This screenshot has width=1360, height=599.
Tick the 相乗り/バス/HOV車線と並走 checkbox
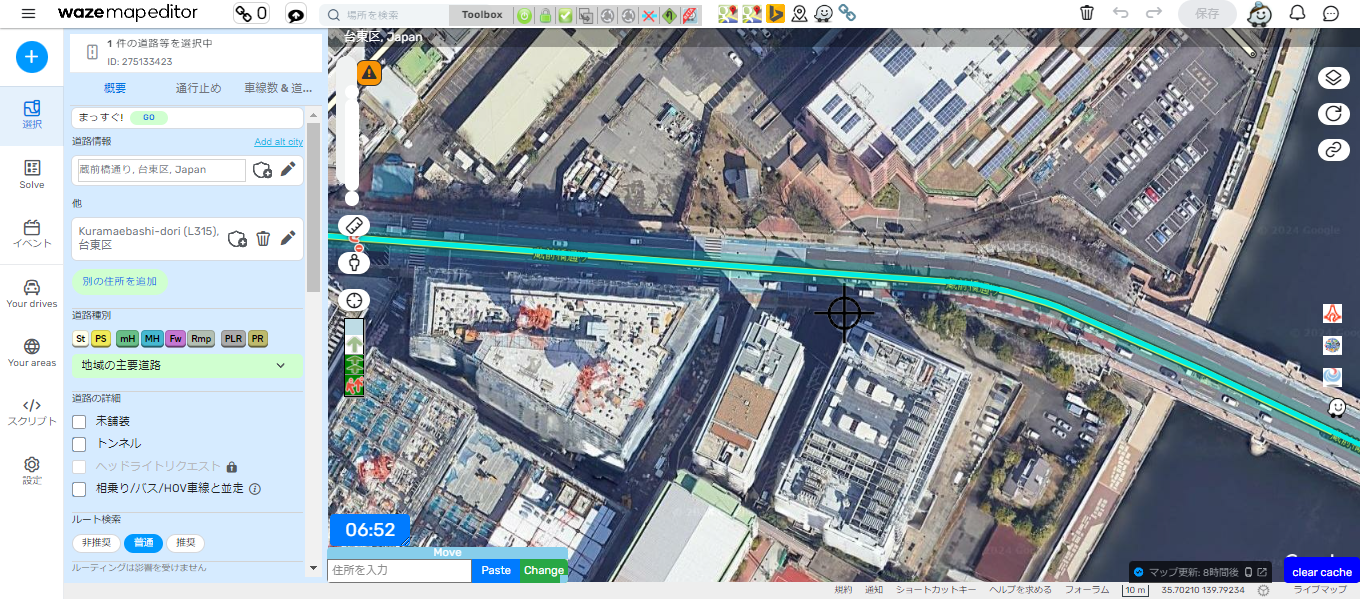tap(79, 489)
